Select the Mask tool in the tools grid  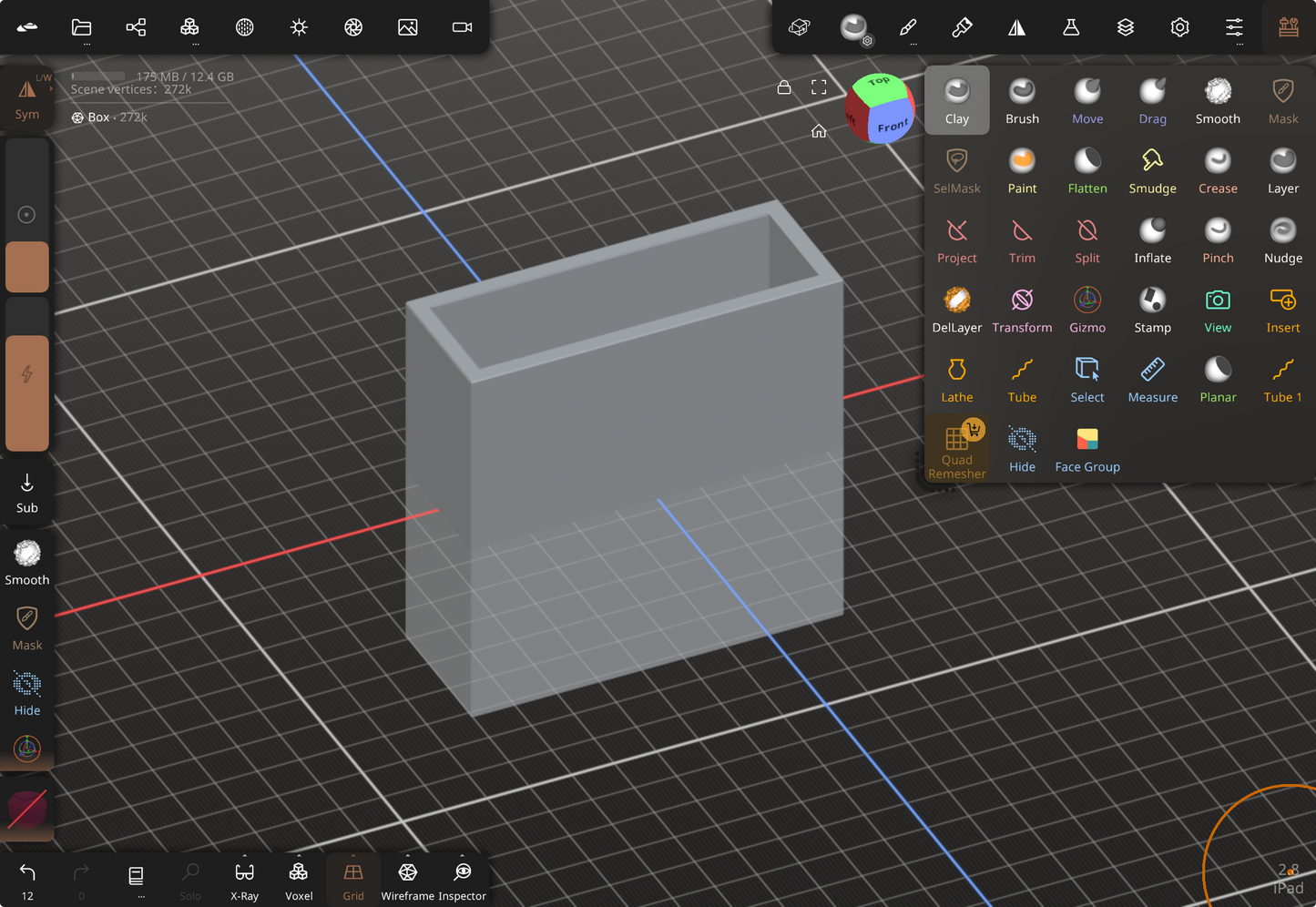coord(1283,100)
